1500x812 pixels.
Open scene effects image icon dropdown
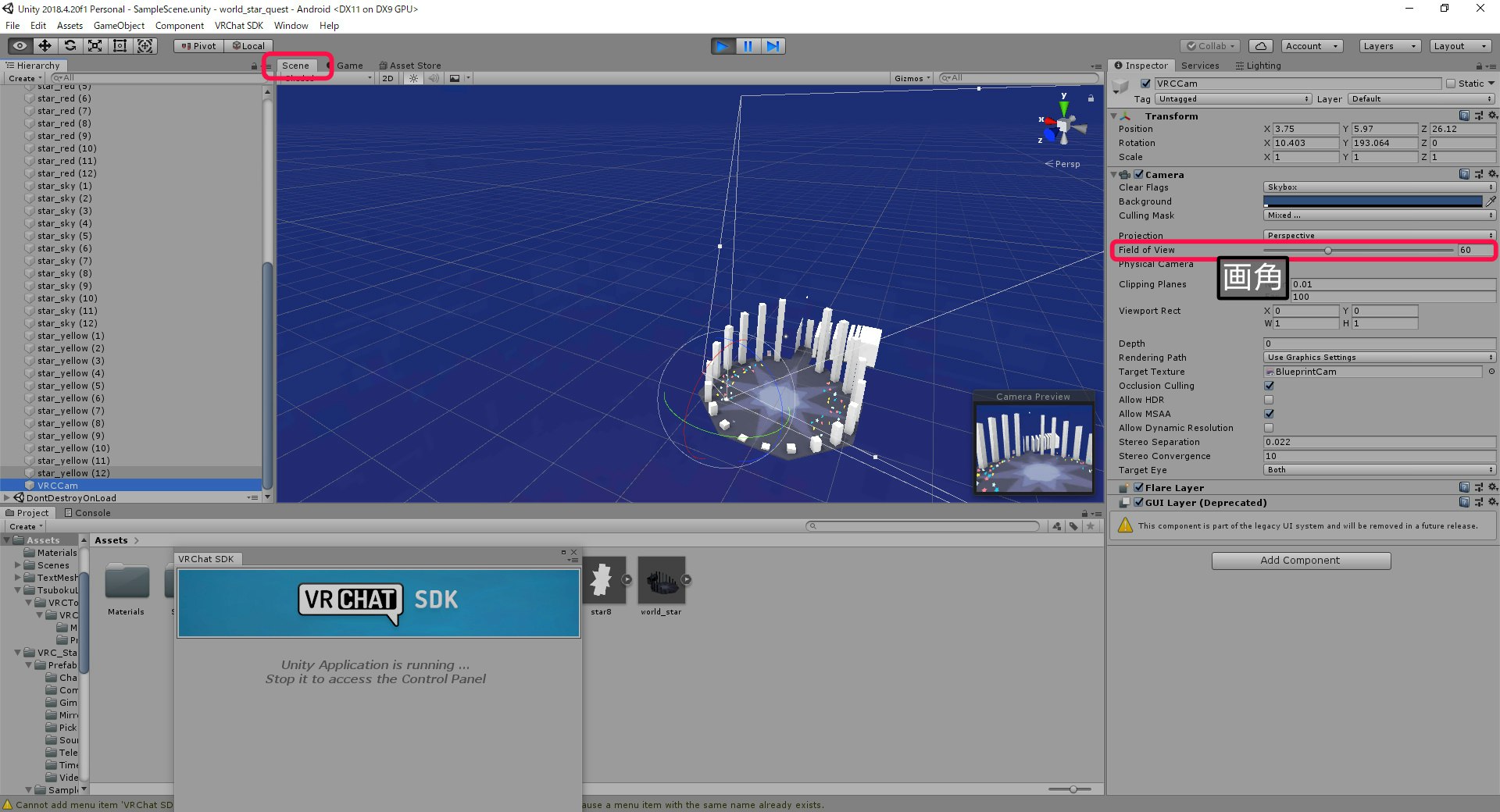point(459,78)
